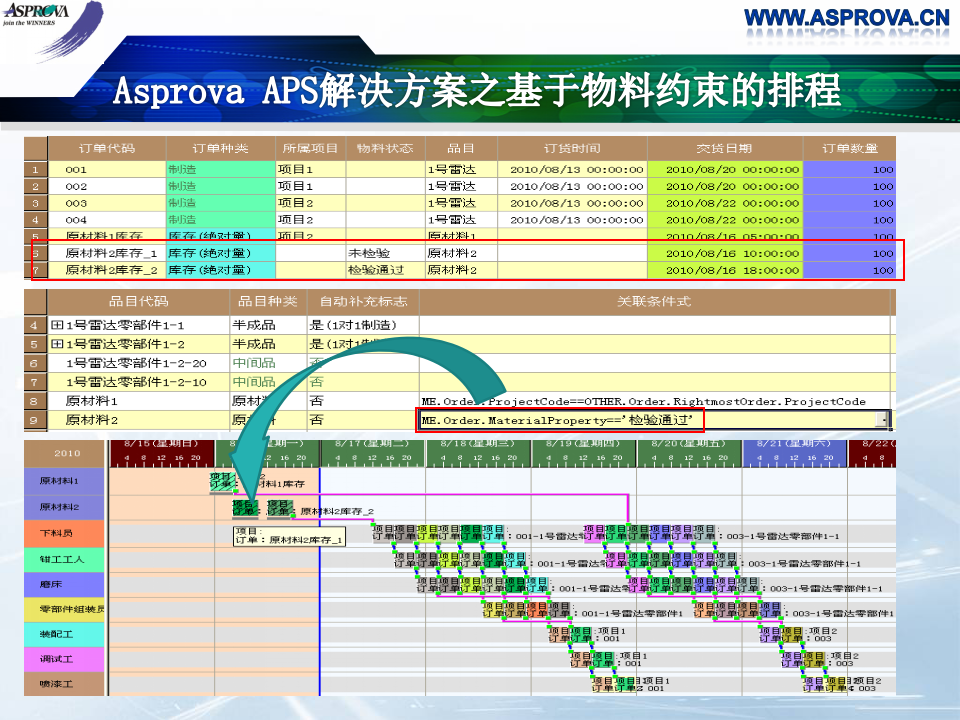960x720 pixels.
Task: Select row header 9 in item table
Action: pyautogui.click(x=34, y=420)
